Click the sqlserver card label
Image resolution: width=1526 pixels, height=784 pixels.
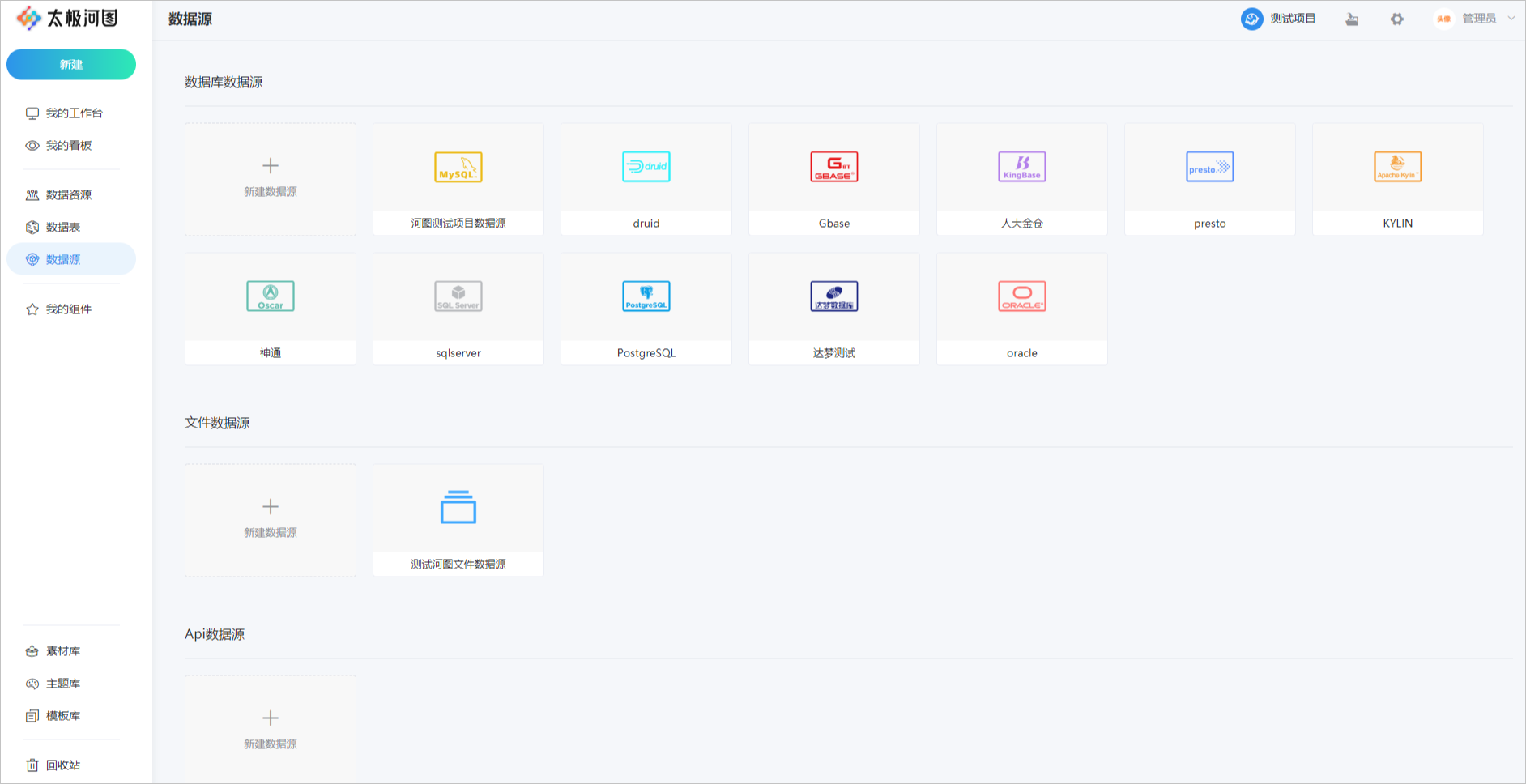pos(458,353)
